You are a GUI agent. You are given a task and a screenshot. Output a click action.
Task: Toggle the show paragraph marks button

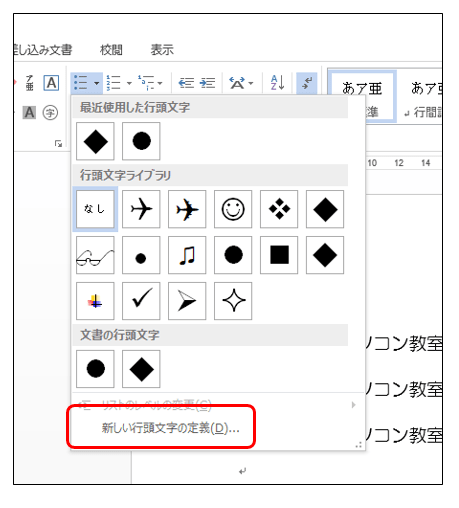(307, 83)
